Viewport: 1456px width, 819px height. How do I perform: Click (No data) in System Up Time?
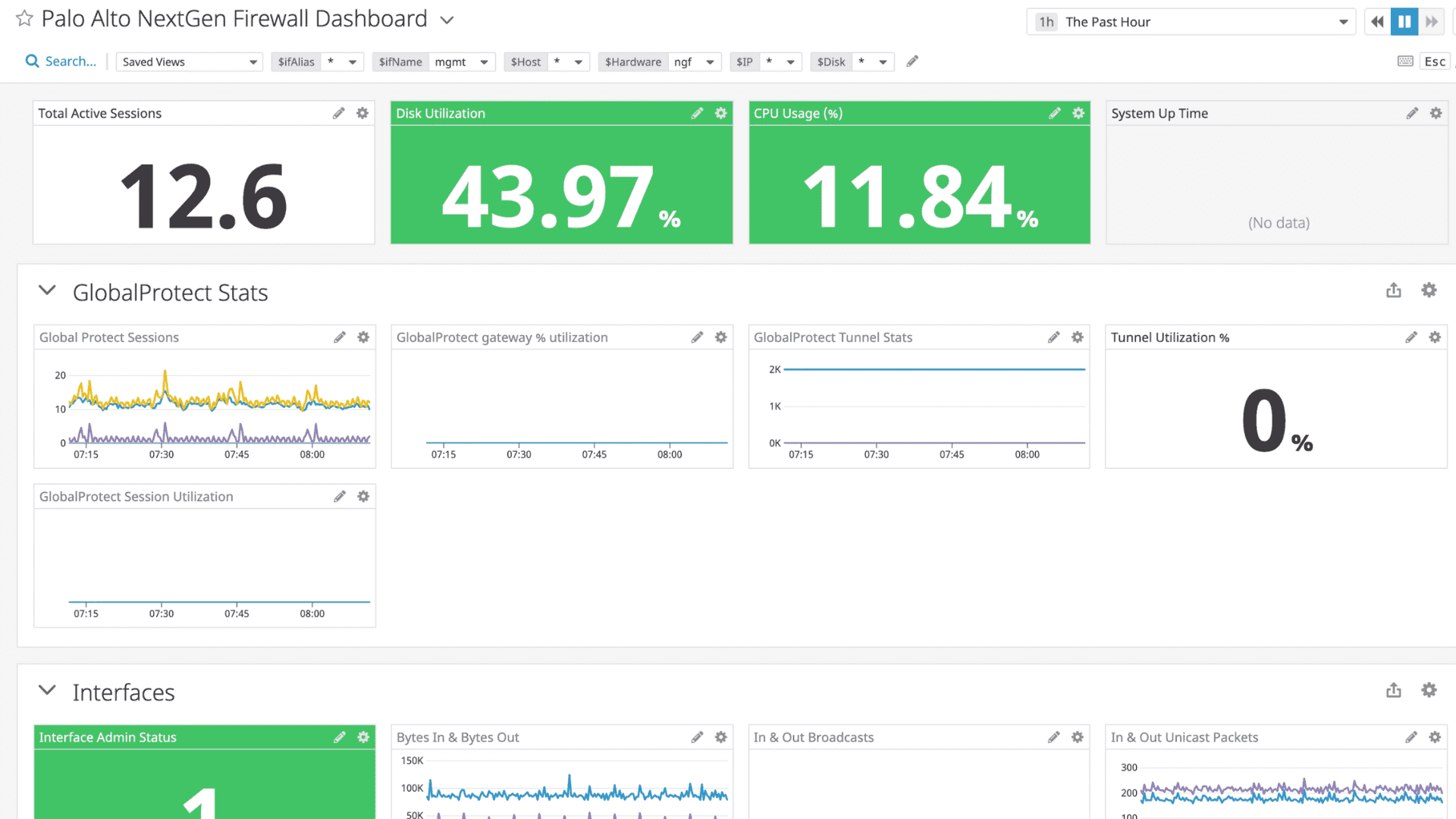pos(1279,223)
